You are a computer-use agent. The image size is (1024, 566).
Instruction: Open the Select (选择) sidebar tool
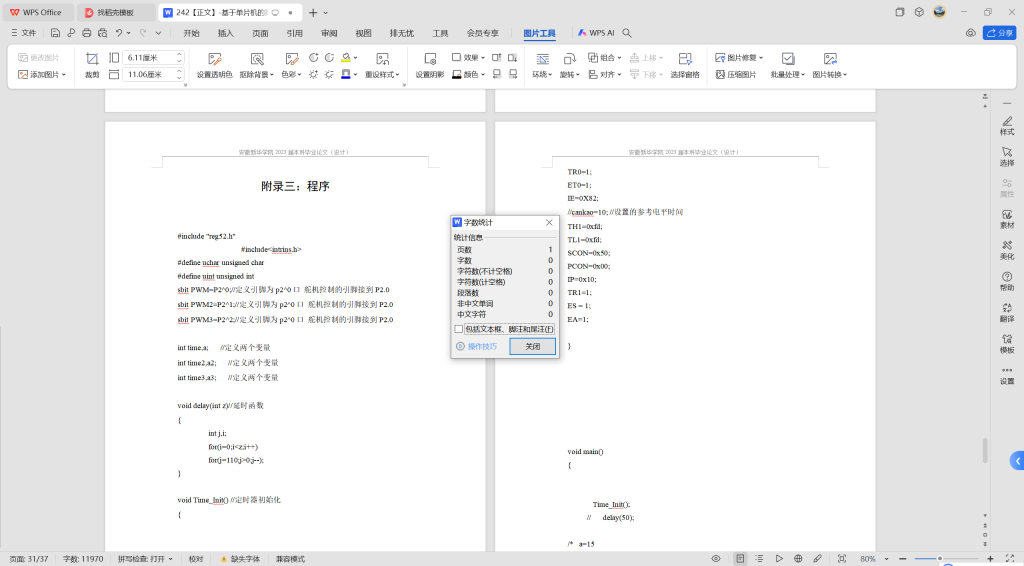pyautogui.click(x=1007, y=157)
